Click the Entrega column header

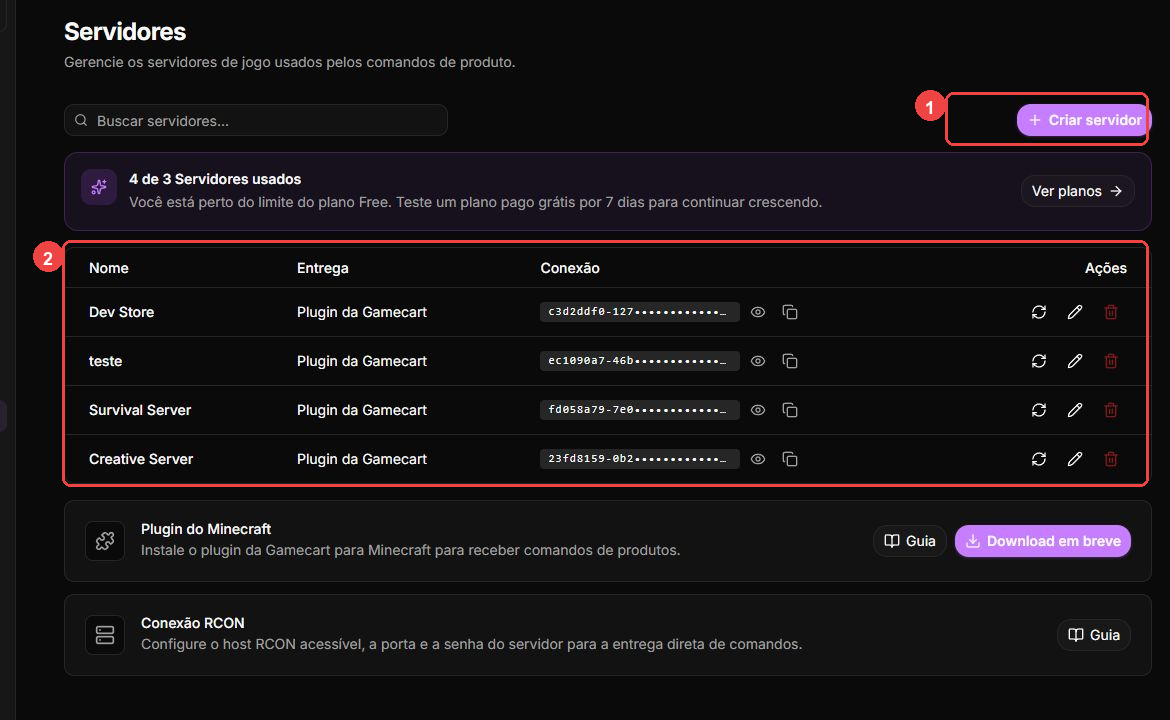tap(322, 268)
